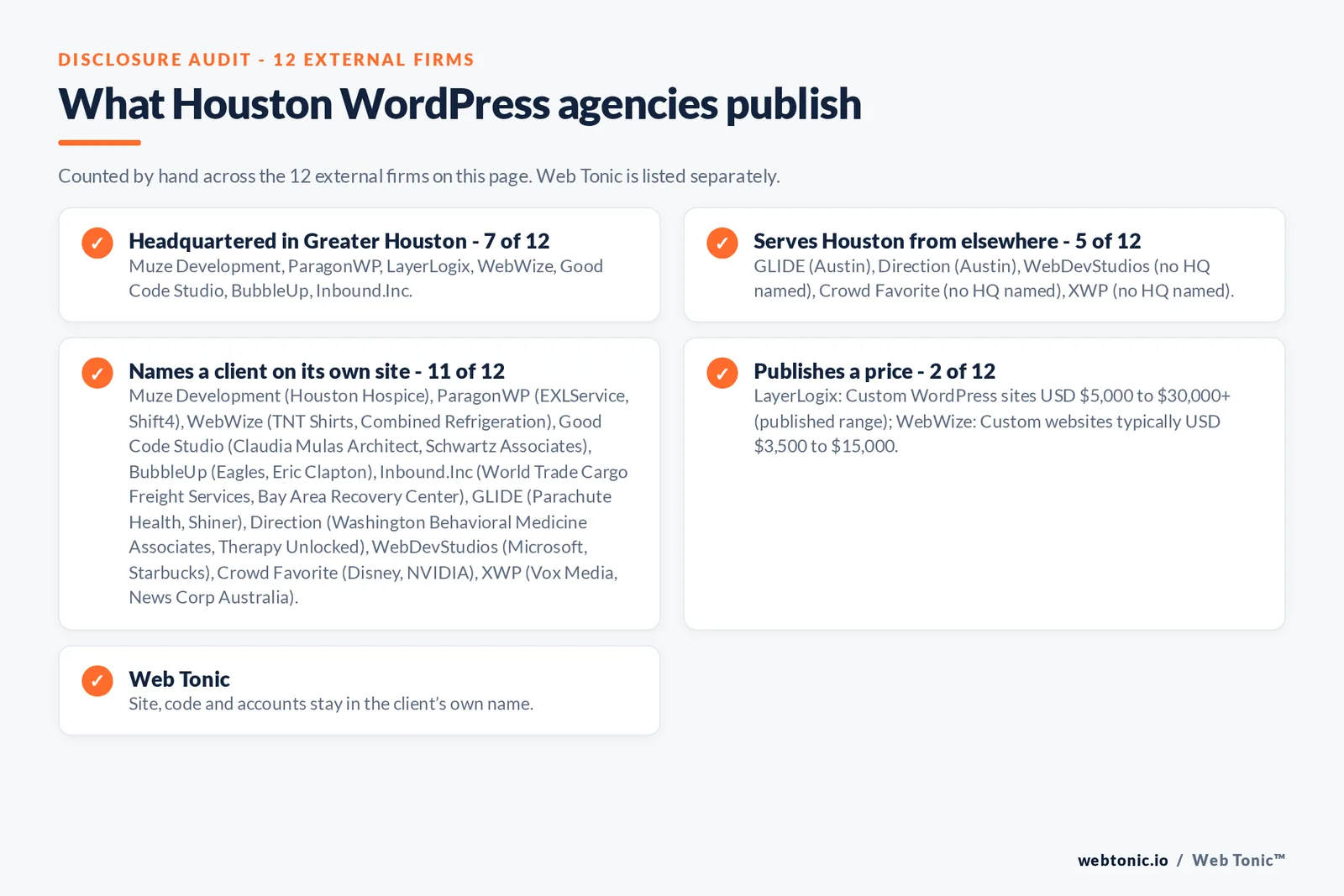Screen dimensions: 1344x896
Task: Click the '$3,500 to $15,000.' price text
Action: pyautogui.click(x=826, y=446)
